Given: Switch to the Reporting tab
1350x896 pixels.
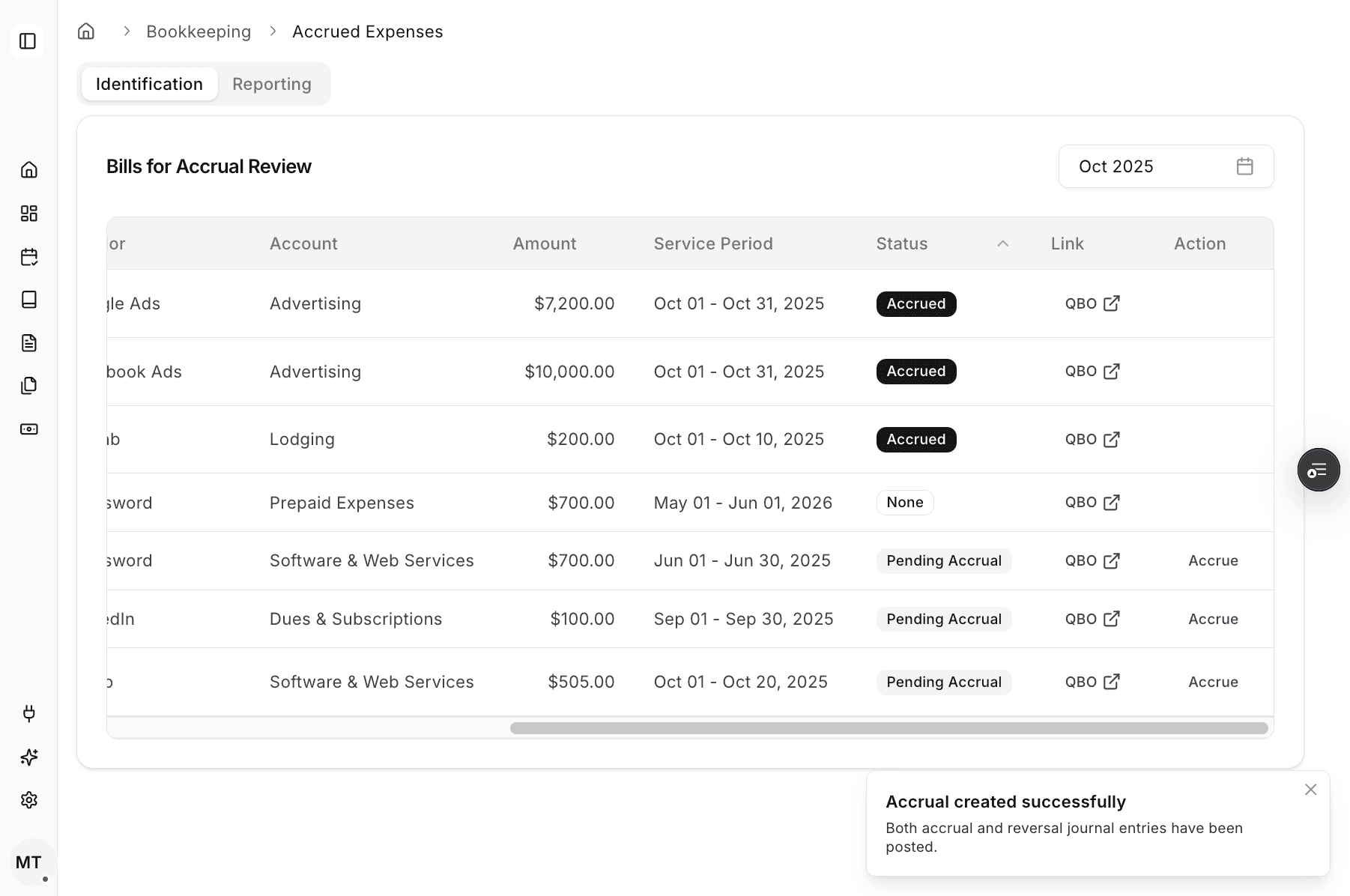Looking at the screenshot, I should point(271,84).
